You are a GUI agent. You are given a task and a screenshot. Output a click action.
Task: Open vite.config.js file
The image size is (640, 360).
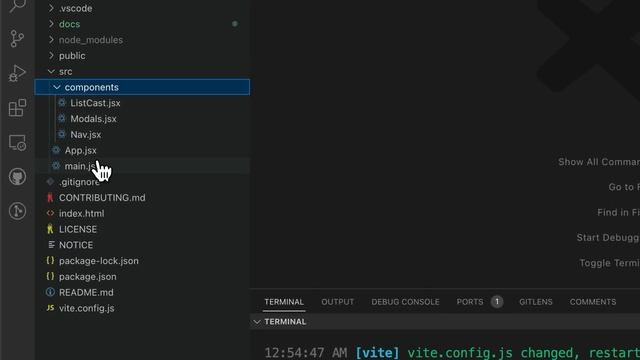pos(142,308)
